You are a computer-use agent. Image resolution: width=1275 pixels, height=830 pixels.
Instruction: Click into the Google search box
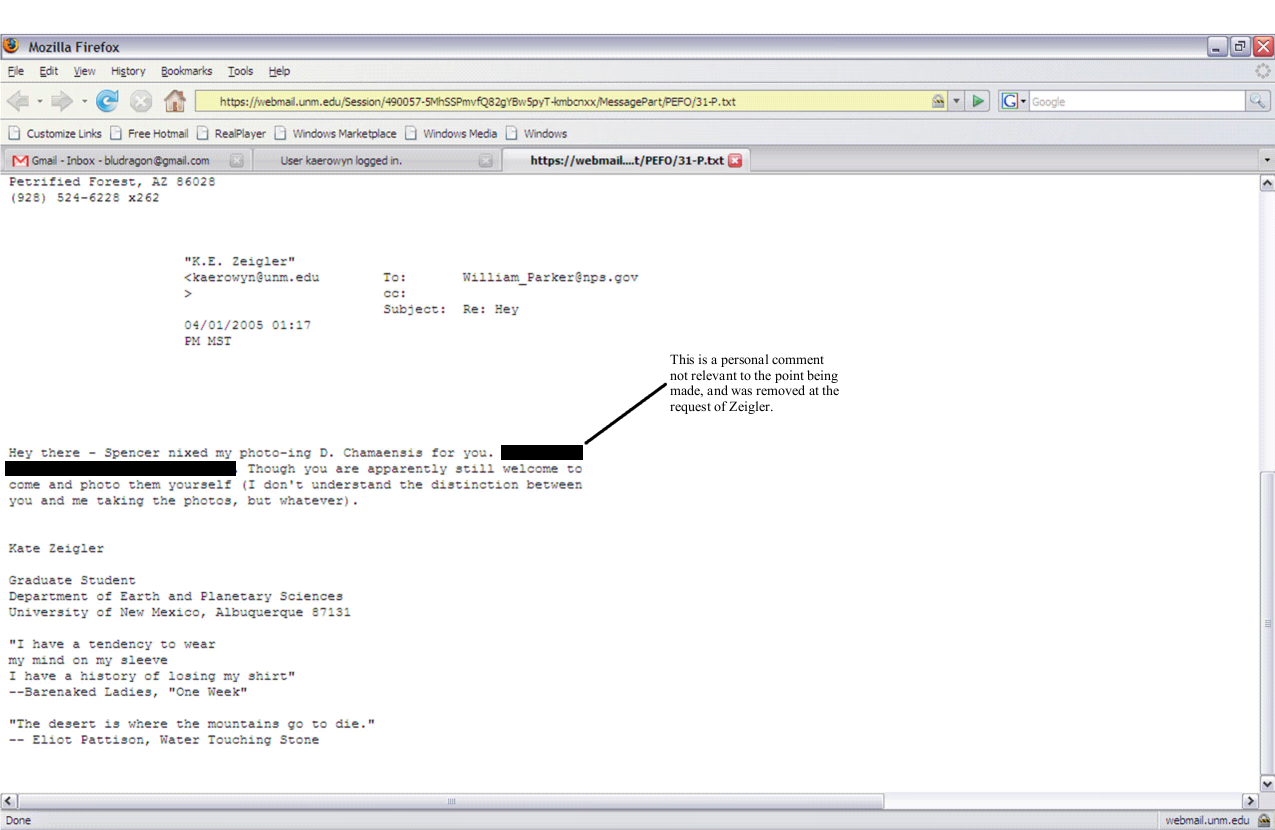point(1136,101)
